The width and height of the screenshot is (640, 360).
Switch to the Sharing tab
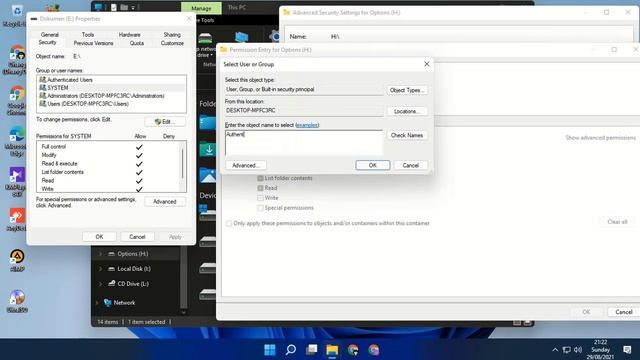[172, 35]
